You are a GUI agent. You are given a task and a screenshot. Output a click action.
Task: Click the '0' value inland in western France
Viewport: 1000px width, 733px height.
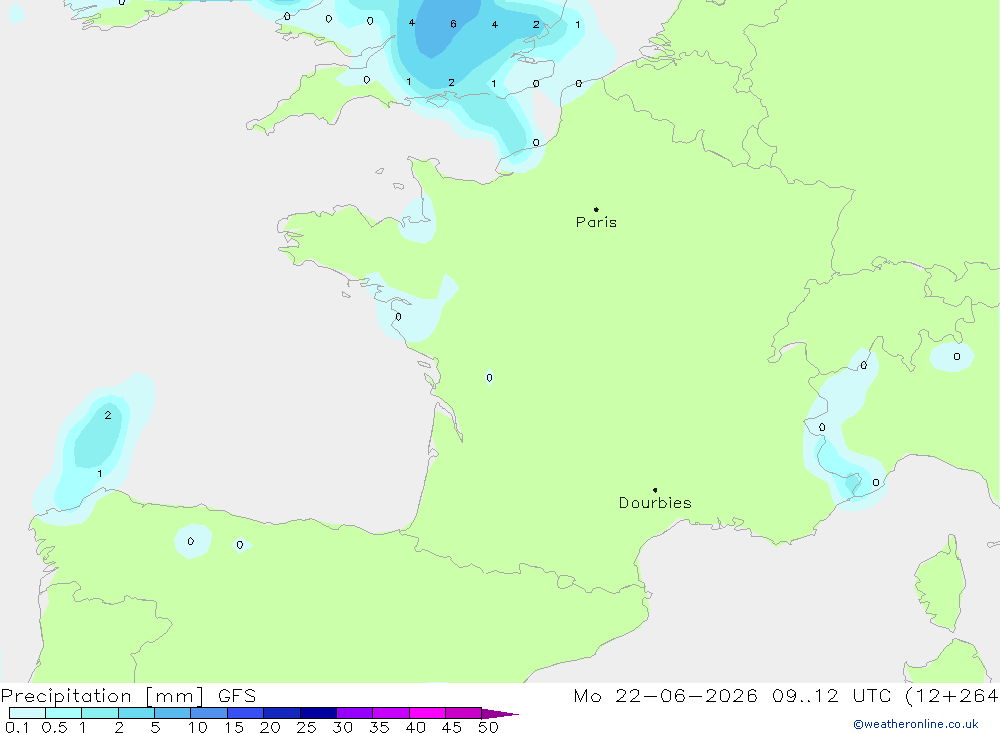click(489, 378)
